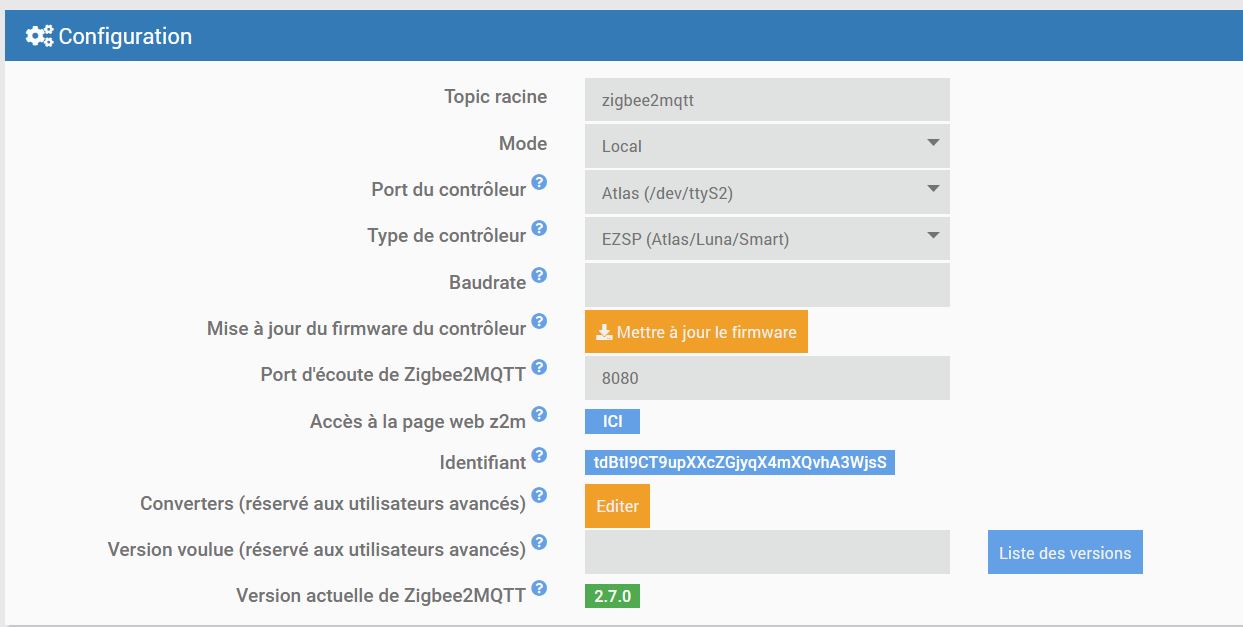1243x627 pixels.
Task: Click help icon beside Port d'écoute de Zigbee2MQTT
Action: (x=539, y=367)
